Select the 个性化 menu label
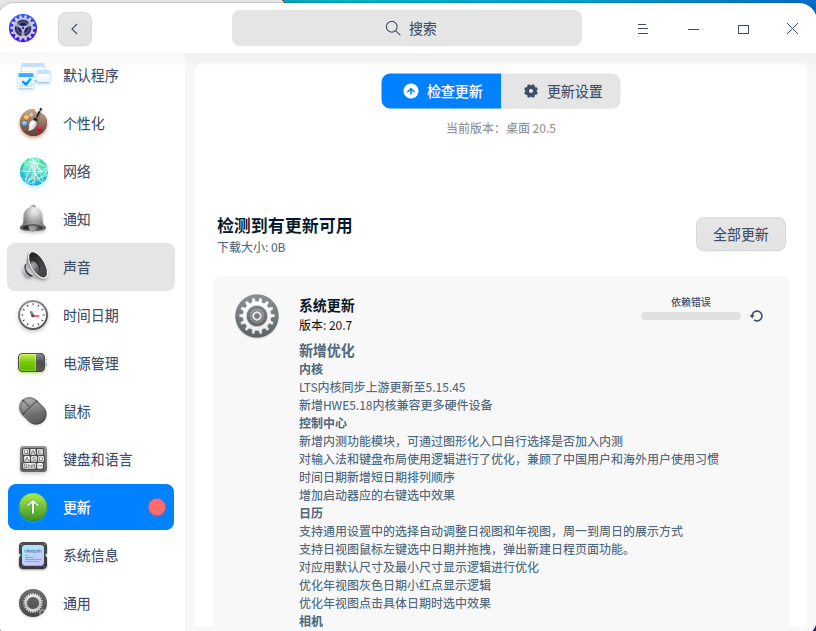The width and height of the screenshot is (816, 631). tap(84, 124)
